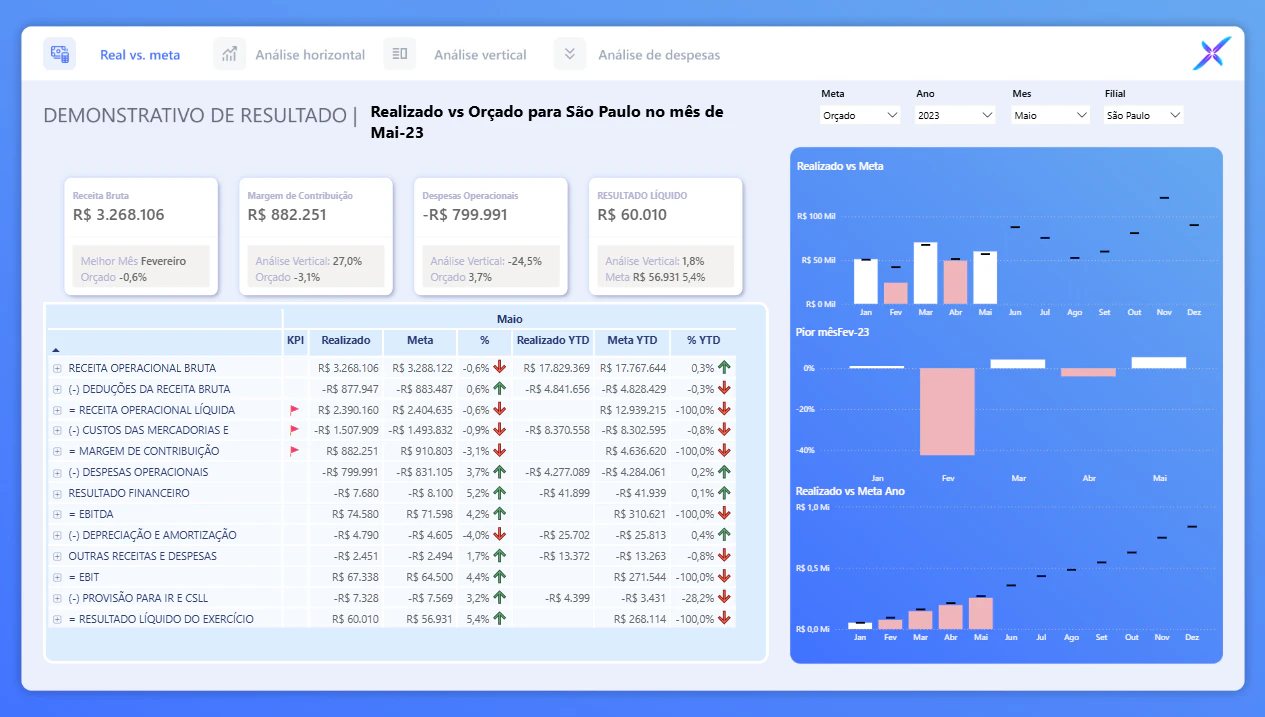Select the Margem de Contribuição card
Image resolution: width=1265 pixels, height=717 pixels.
[x=315, y=236]
